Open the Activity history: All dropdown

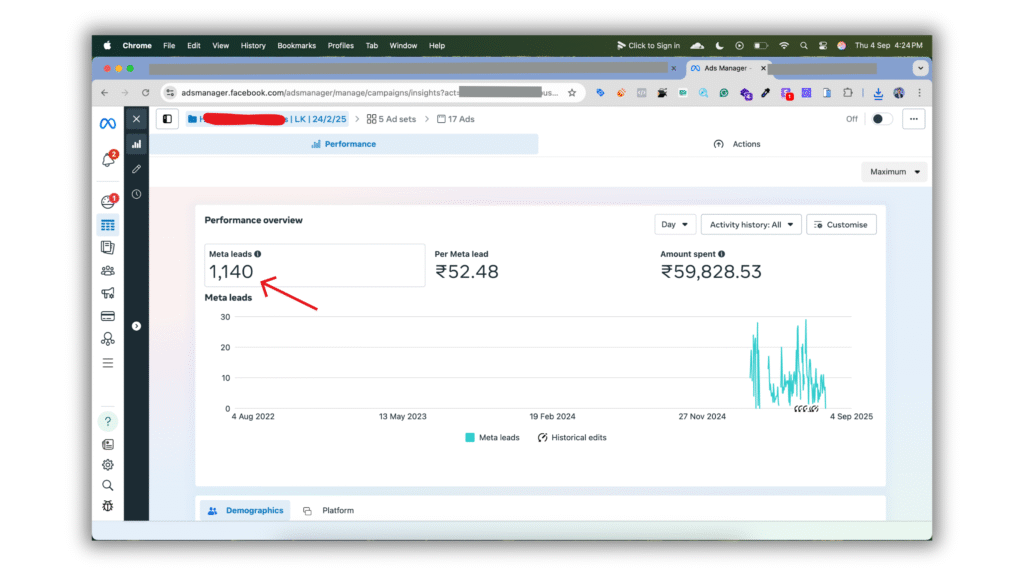point(750,225)
